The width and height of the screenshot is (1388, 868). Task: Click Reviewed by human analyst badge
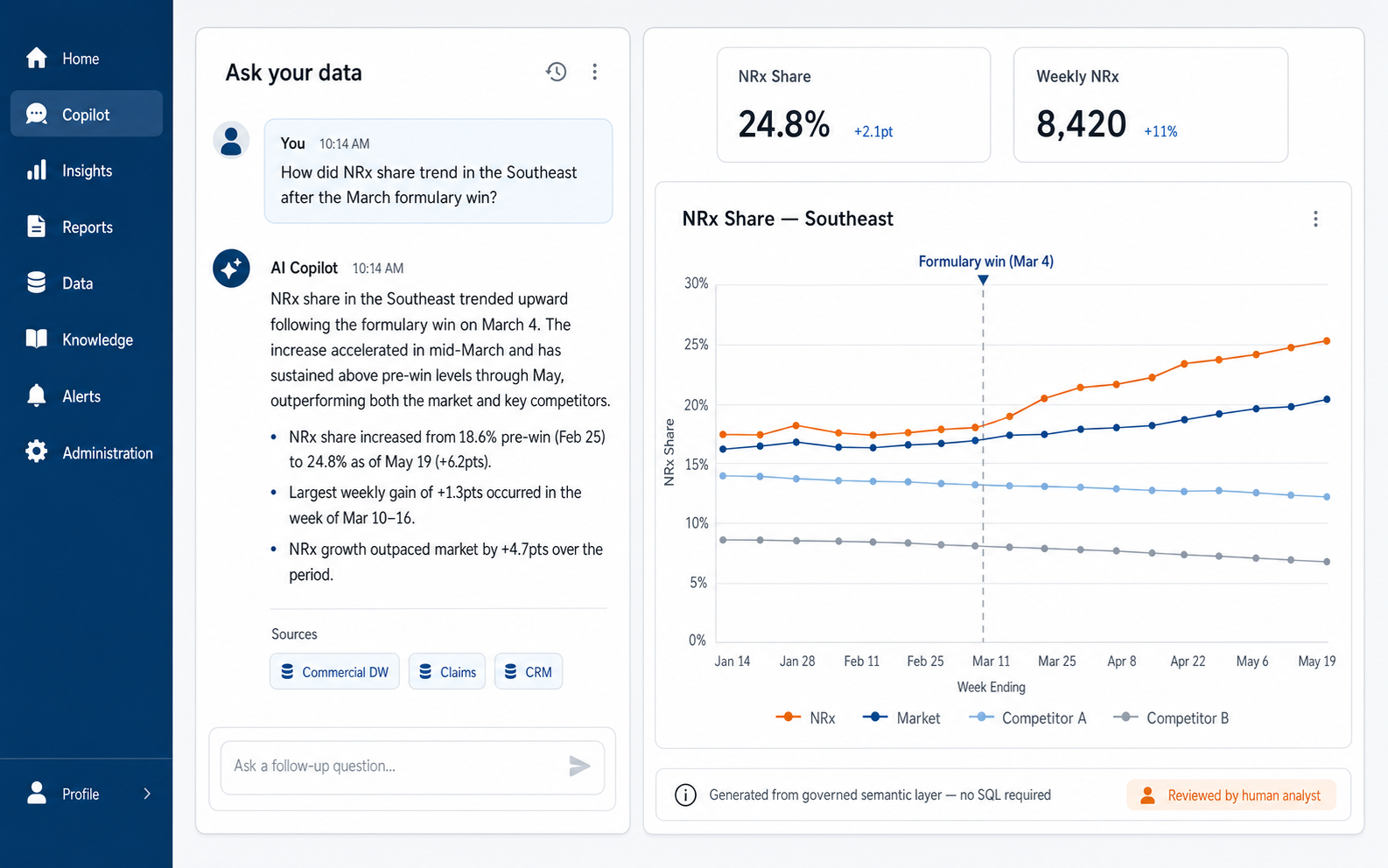pos(1231,794)
